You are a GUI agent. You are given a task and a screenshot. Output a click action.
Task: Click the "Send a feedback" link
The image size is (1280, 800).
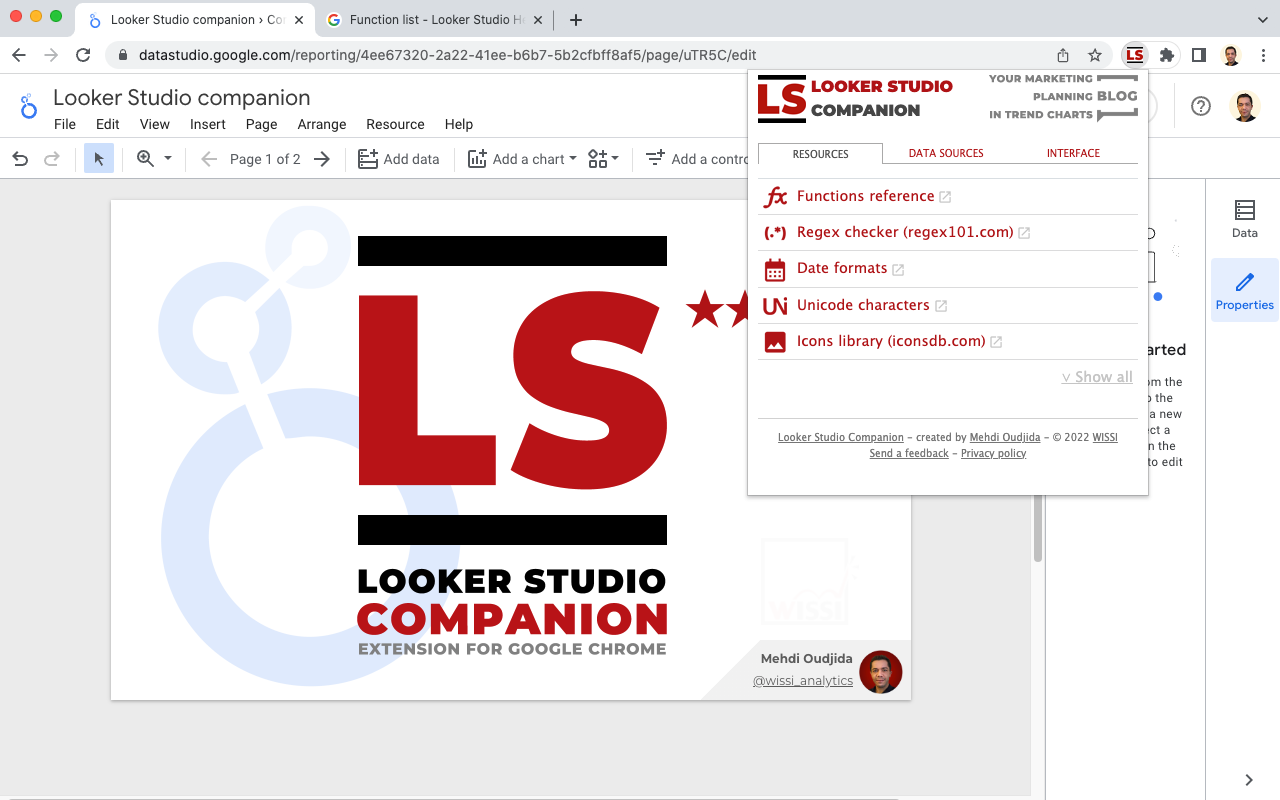pyautogui.click(x=908, y=453)
